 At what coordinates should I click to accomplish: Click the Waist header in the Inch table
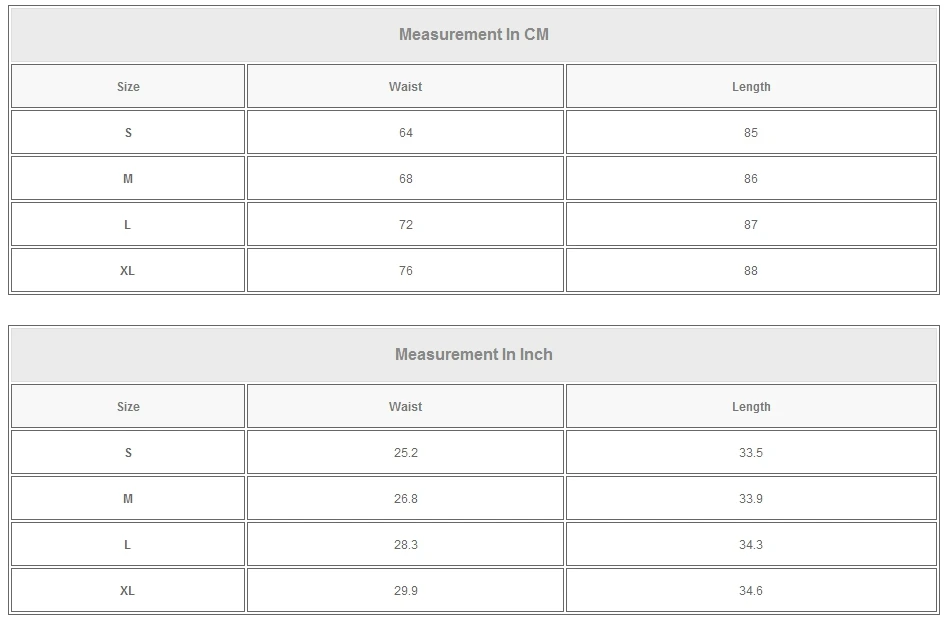(x=405, y=407)
